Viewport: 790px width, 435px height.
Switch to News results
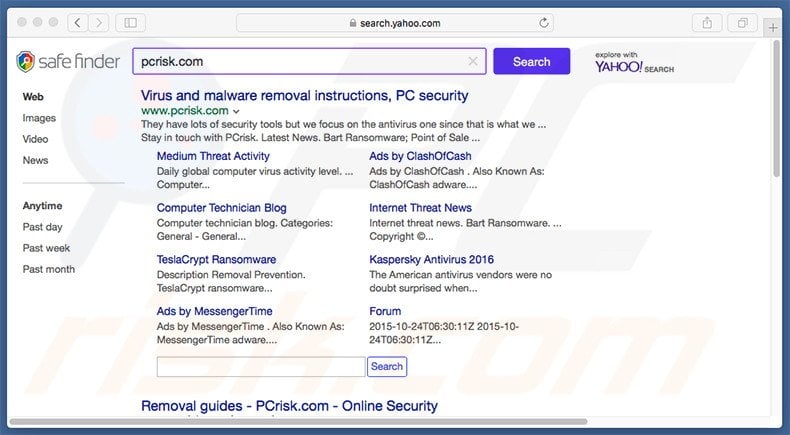tap(35, 160)
